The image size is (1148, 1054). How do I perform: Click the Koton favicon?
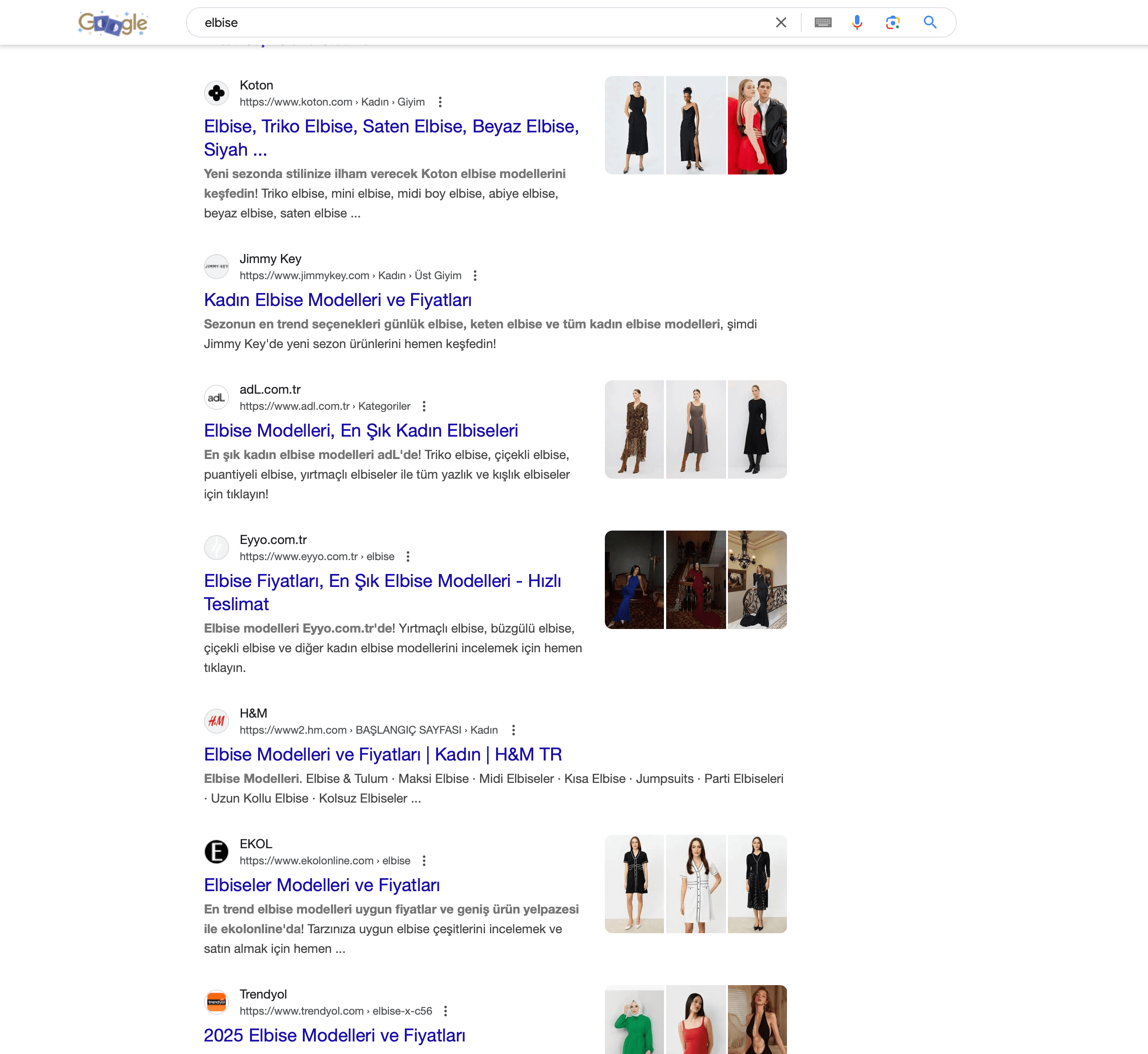pyautogui.click(x=217, y=93)
